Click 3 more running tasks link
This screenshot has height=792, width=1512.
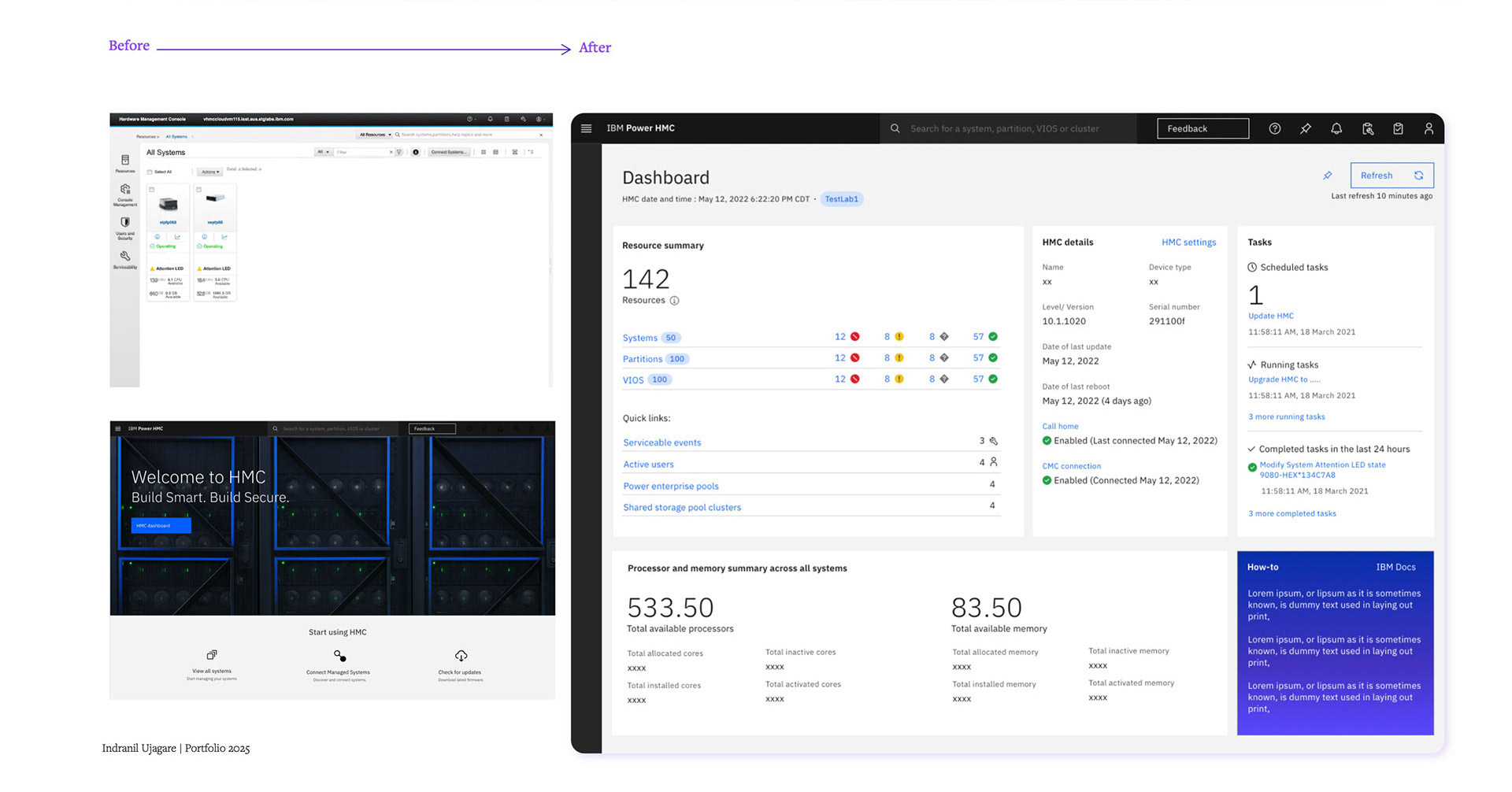point(1286,416)
